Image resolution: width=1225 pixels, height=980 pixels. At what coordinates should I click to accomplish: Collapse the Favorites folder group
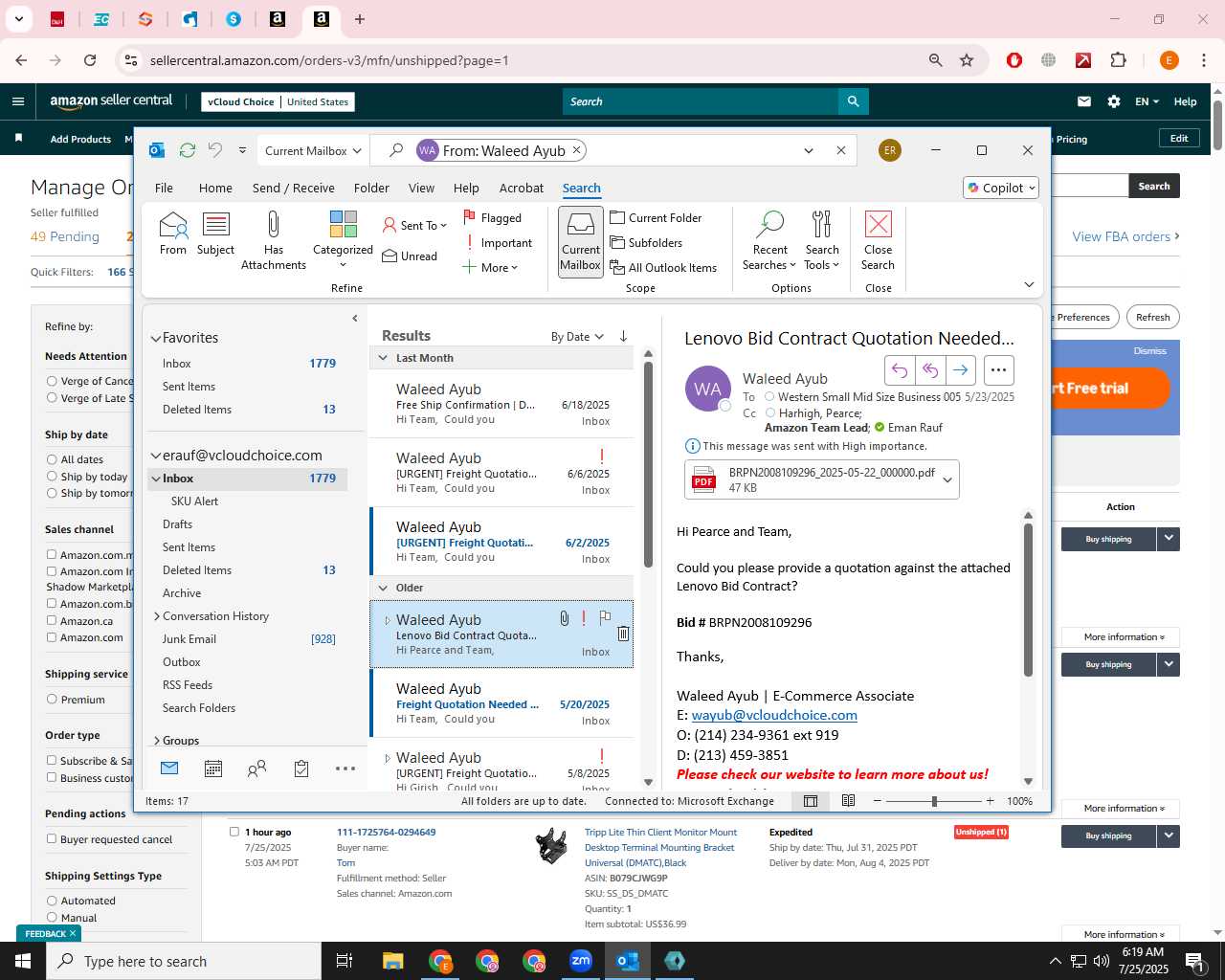pyautogui.click(x=155, y=339)
